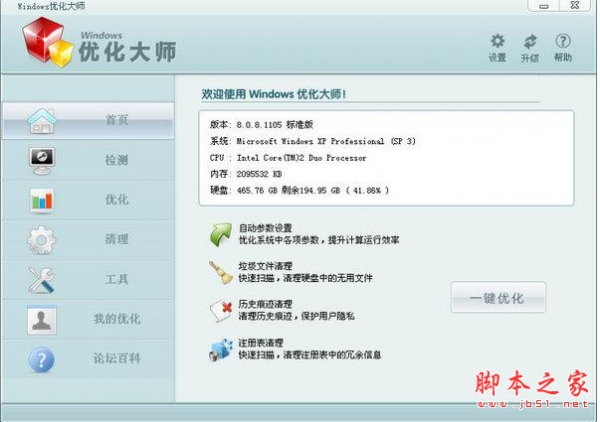Click the 设置 label in the header
This screenshot has height=422, width=600.
click(x=497, y=58)
